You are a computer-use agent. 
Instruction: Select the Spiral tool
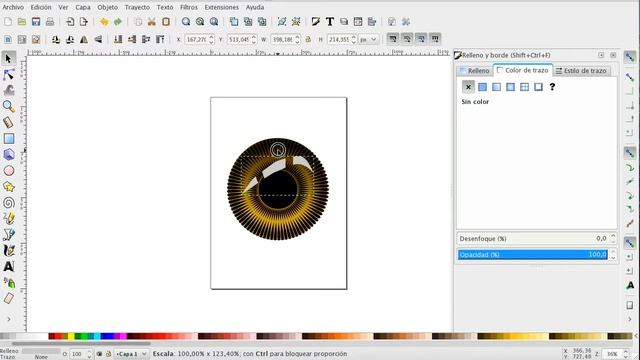9,202
